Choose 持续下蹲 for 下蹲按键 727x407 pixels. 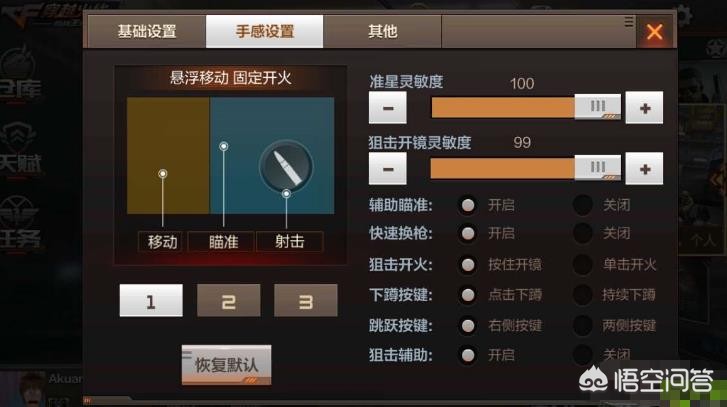tap(583, 295)
